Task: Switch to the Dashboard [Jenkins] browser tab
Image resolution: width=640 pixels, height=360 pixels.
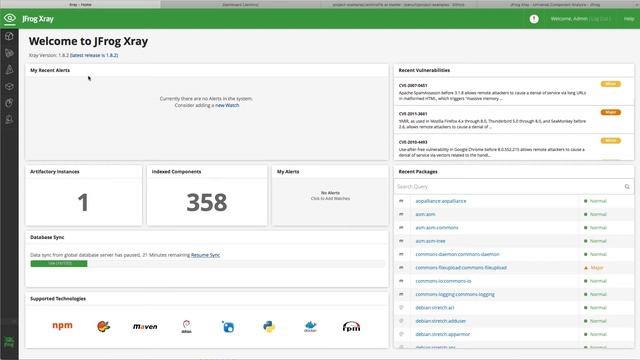Action: 240,4
